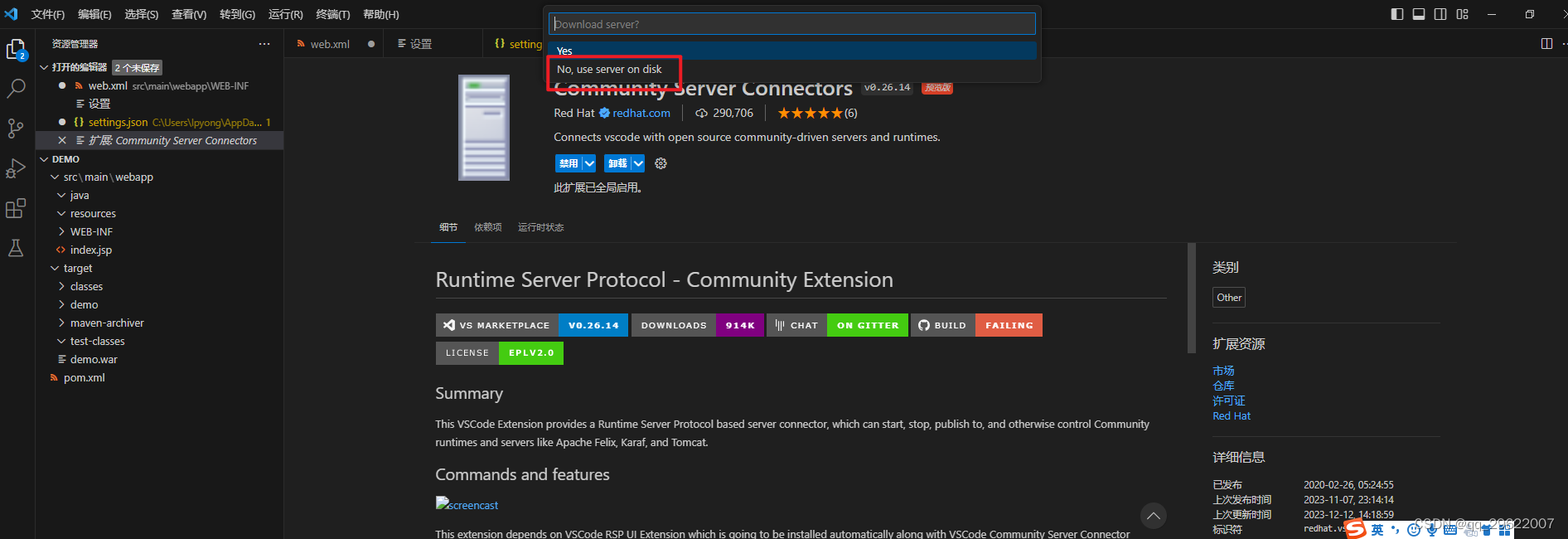Screen dimensions: 1568x539
Task: Click the 卸载 button
Action: coord(617,163)
